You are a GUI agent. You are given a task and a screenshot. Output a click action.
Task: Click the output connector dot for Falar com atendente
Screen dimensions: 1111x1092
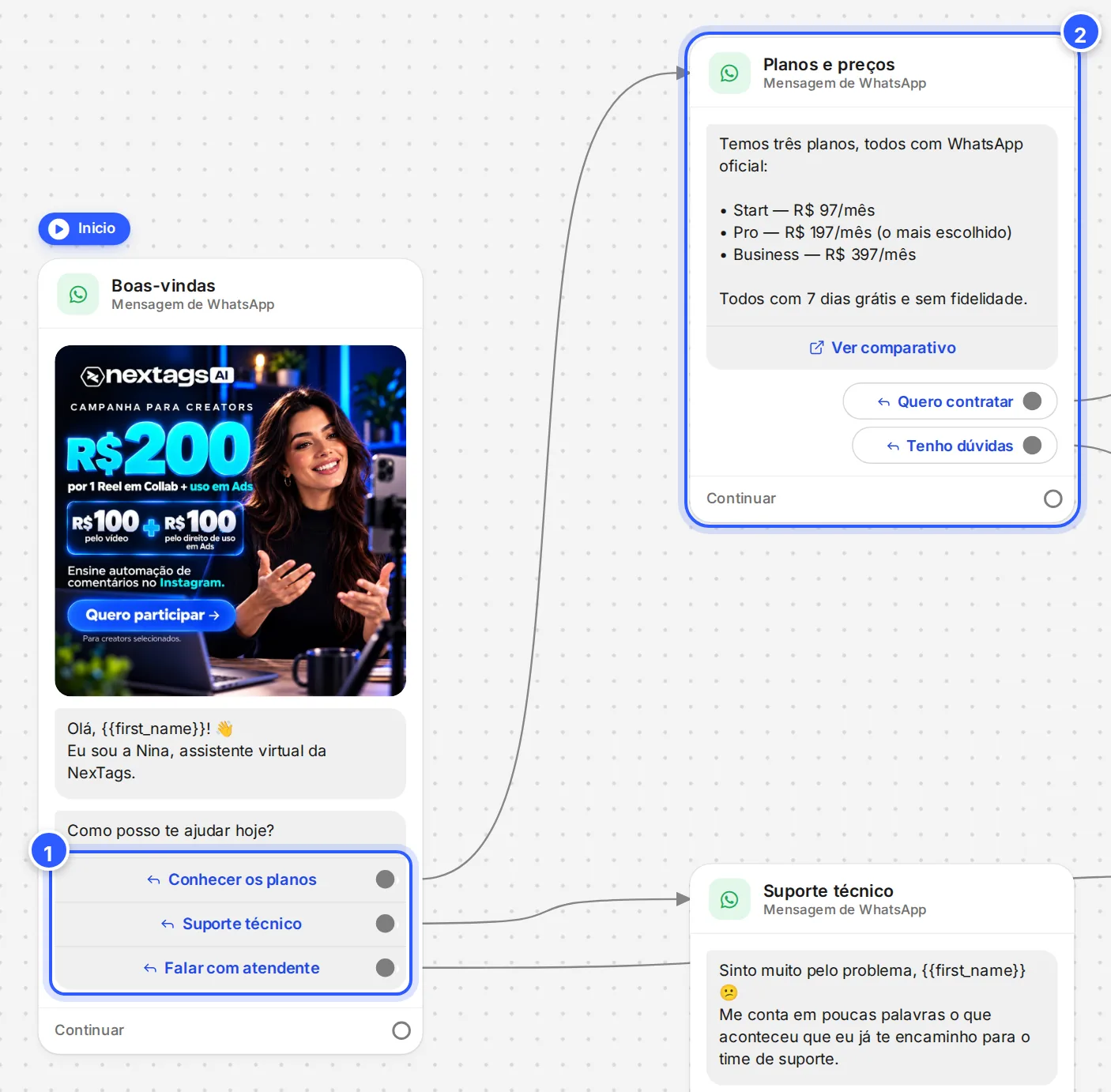[385, 968]
